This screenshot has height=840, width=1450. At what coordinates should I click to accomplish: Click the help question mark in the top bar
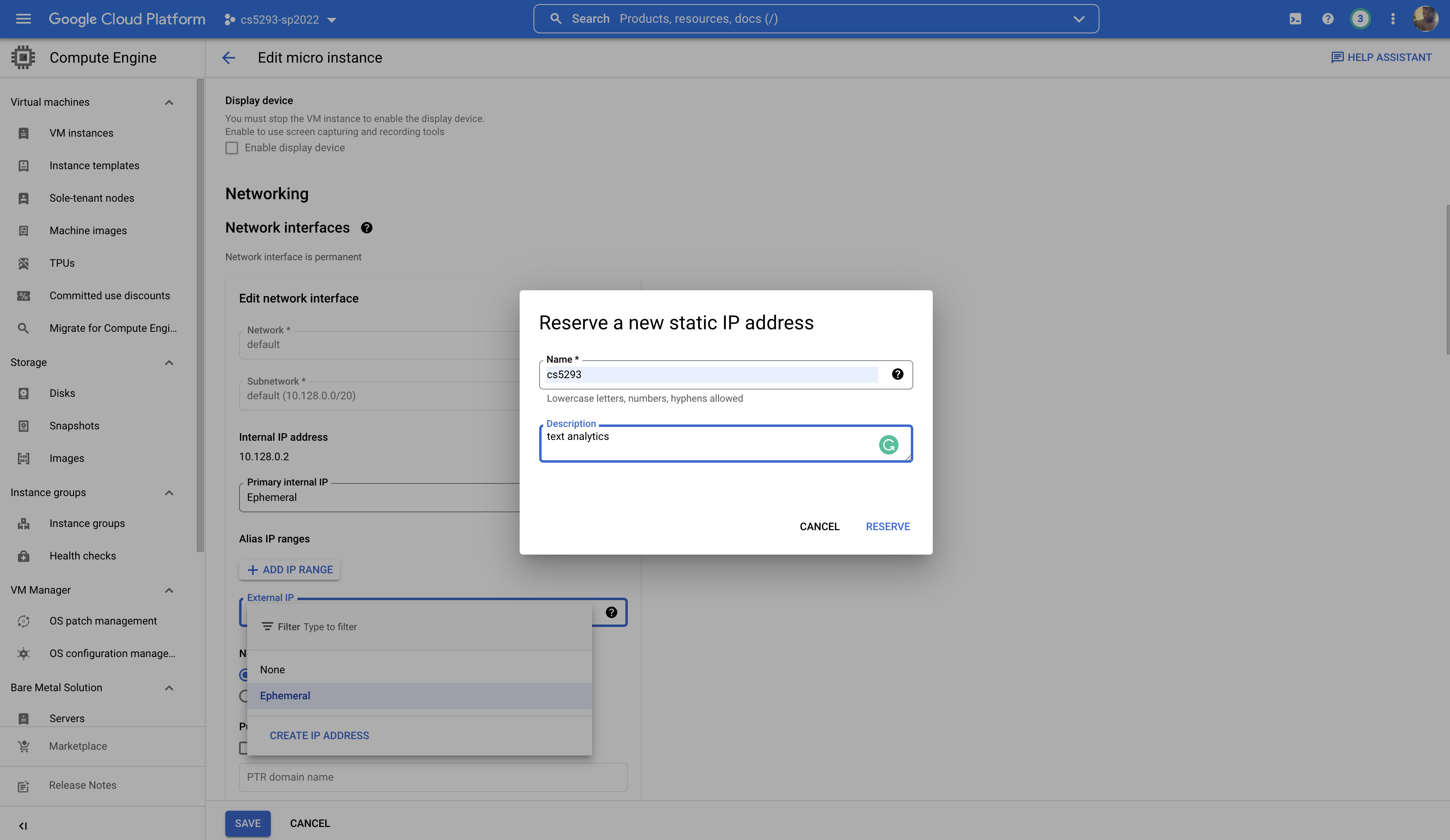click(x=1328, y=19)
